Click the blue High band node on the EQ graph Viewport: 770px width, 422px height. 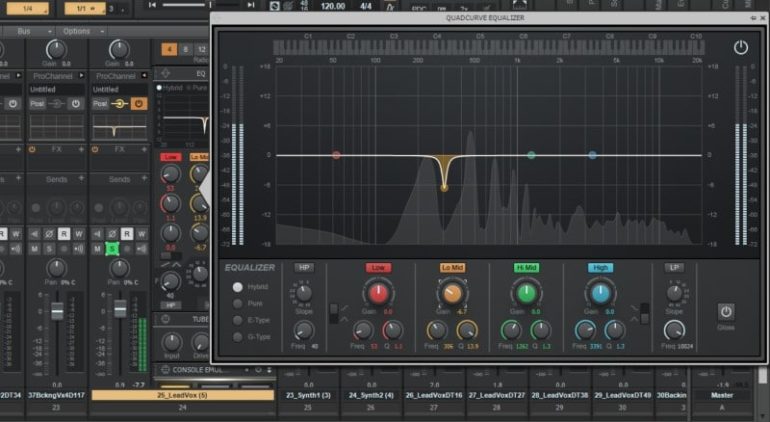click(x=592, y=155)
